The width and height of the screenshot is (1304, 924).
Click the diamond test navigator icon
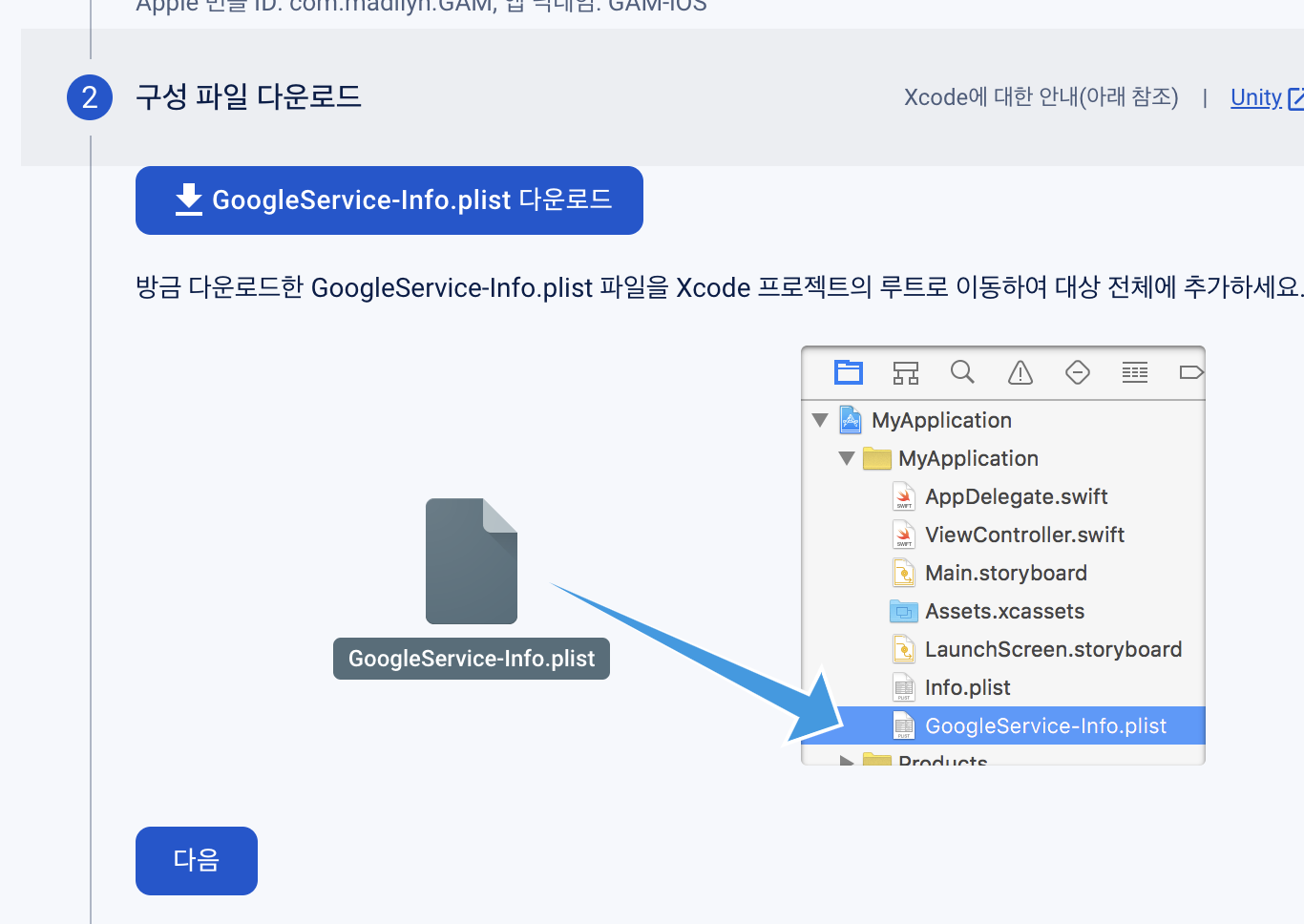1078,372
